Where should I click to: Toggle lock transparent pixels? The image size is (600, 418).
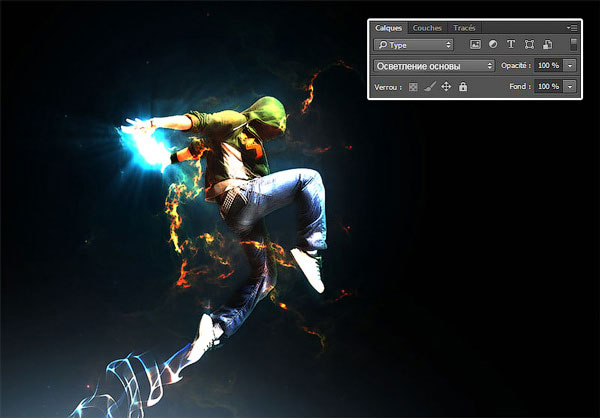click(x=413, y=87)
